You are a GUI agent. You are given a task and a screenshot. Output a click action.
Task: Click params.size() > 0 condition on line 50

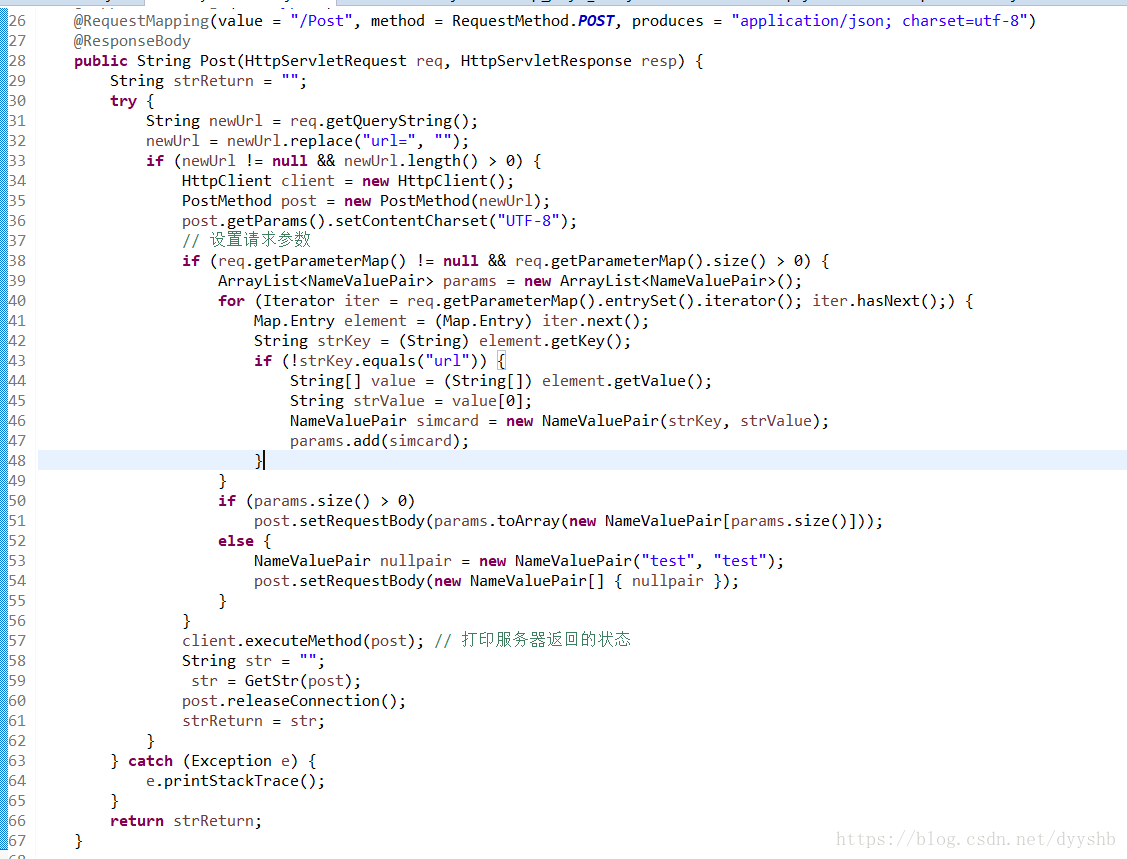330,501
